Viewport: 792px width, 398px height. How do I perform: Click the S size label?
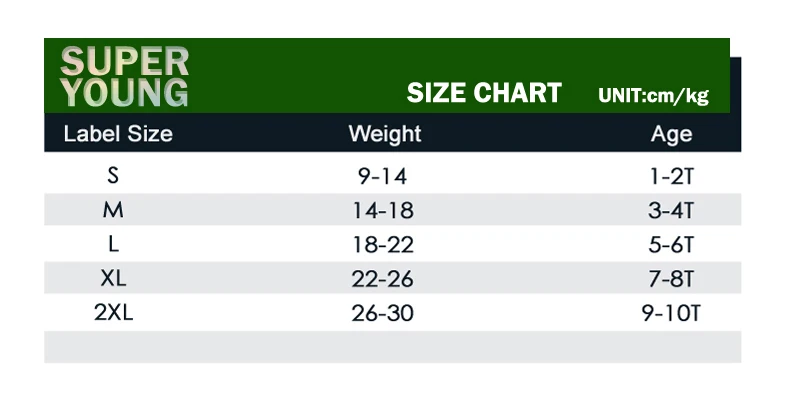113,175
